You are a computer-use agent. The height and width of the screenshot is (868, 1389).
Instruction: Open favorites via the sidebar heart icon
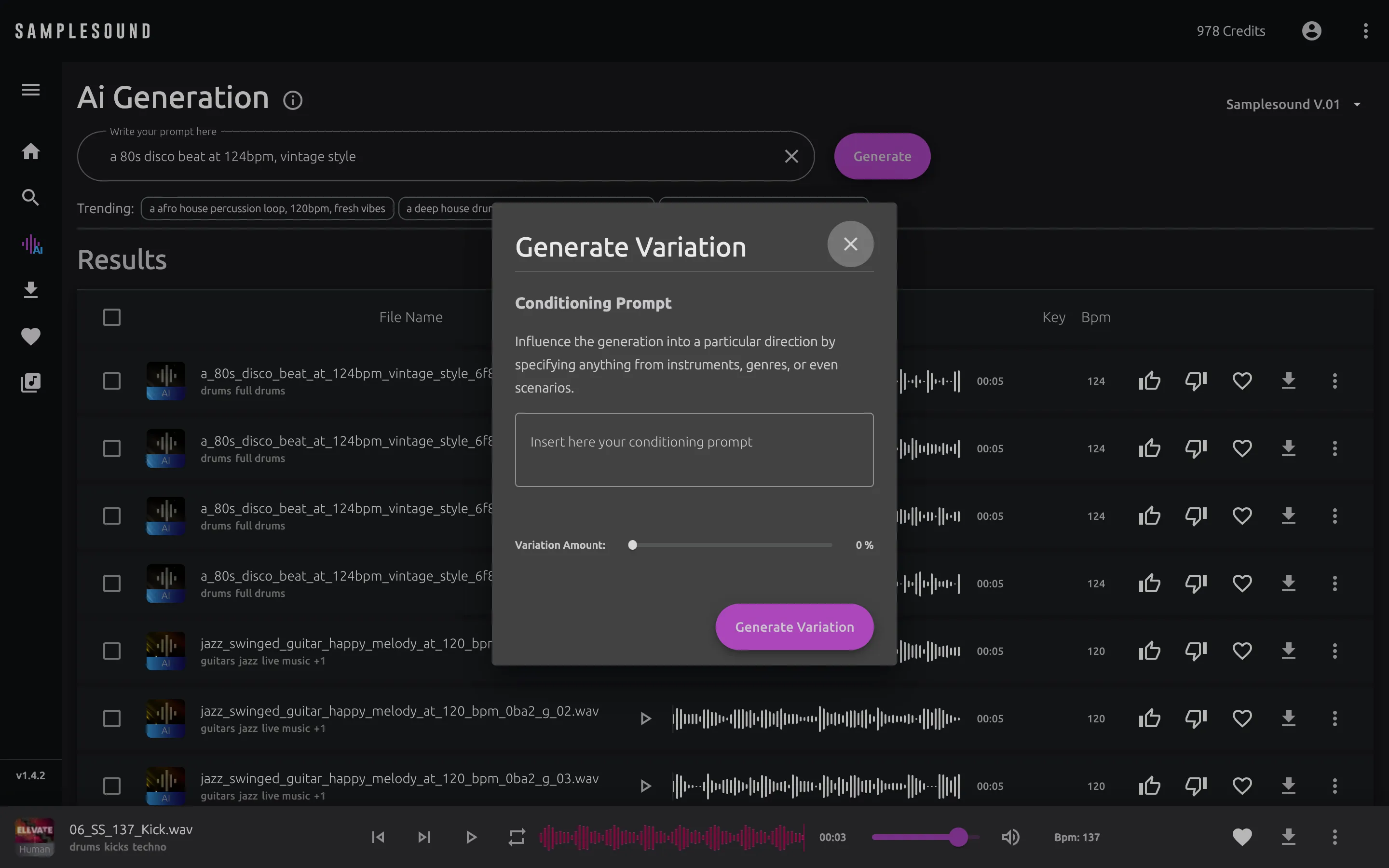[30, 336]
